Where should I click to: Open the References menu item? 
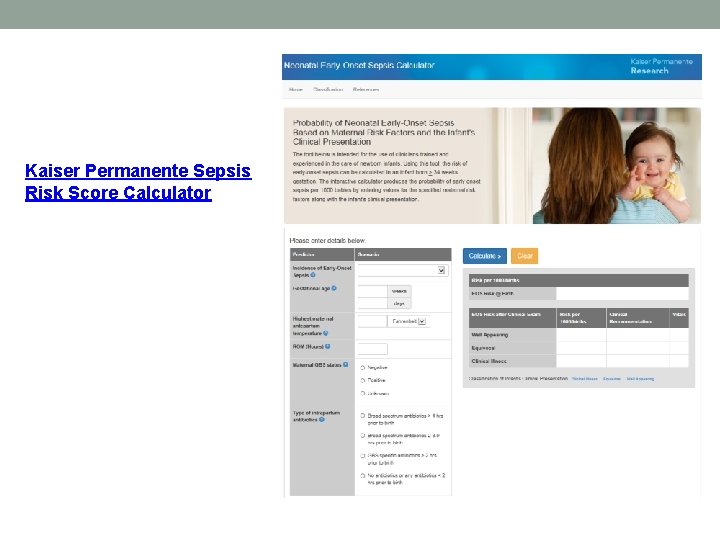point(366,90)
